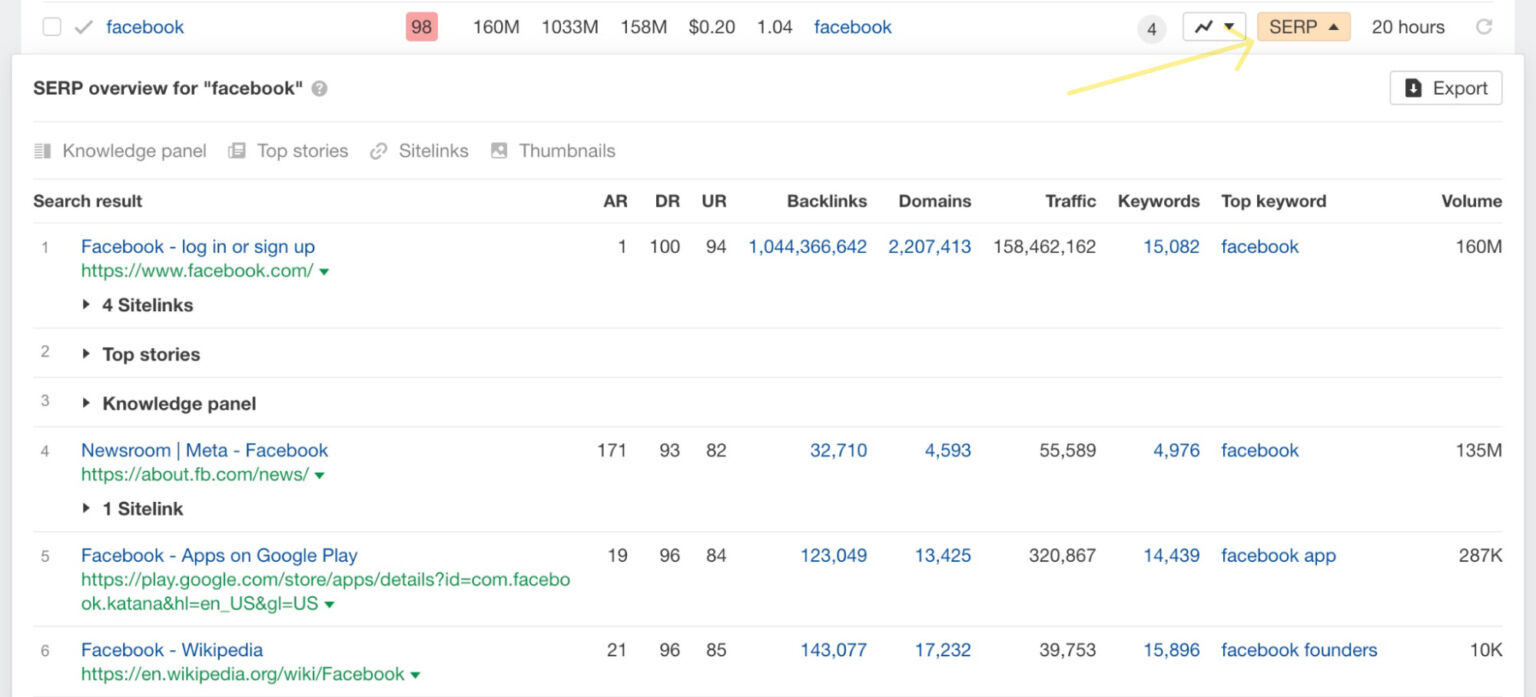The width and height of the screenshot is (1536, 697).
Task: Click the Export button
Action: pyautogui.click(x=1445, y=88)
